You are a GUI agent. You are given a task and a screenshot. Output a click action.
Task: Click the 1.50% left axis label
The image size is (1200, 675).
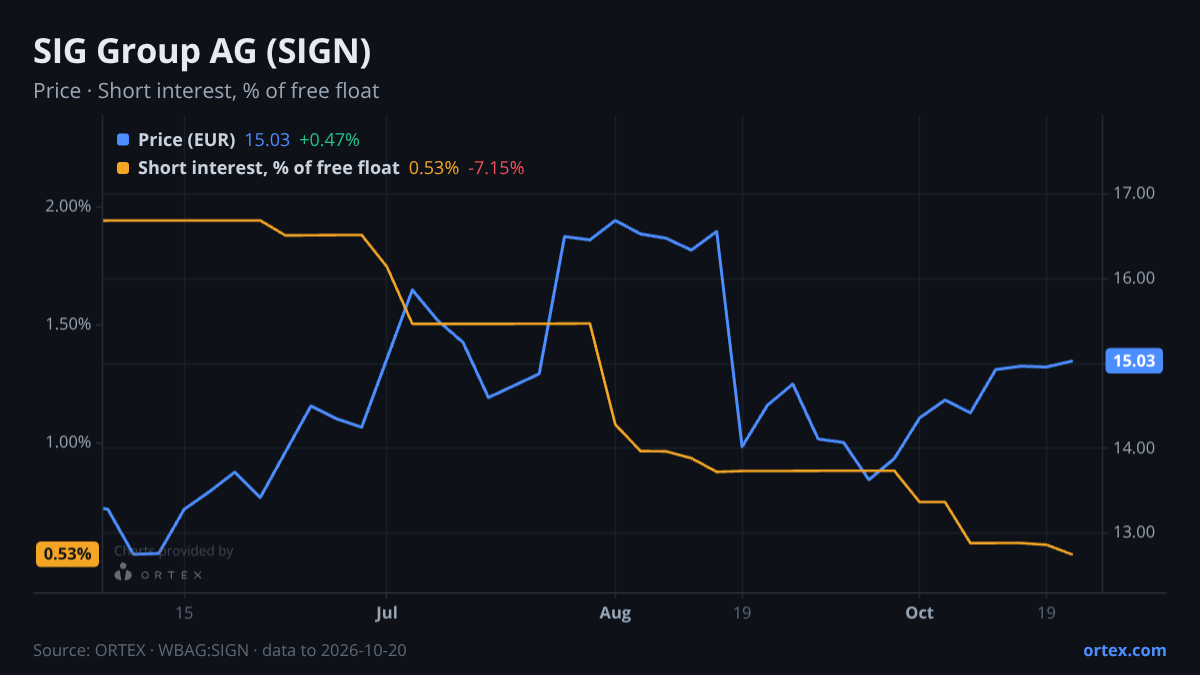(x=70, y=324)
